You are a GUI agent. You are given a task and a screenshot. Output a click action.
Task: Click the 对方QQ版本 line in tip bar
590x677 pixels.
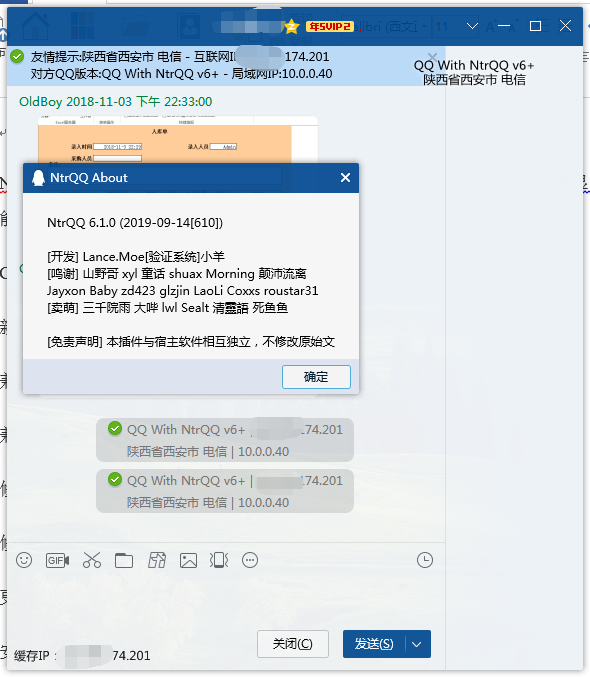[x=181, y=74]
